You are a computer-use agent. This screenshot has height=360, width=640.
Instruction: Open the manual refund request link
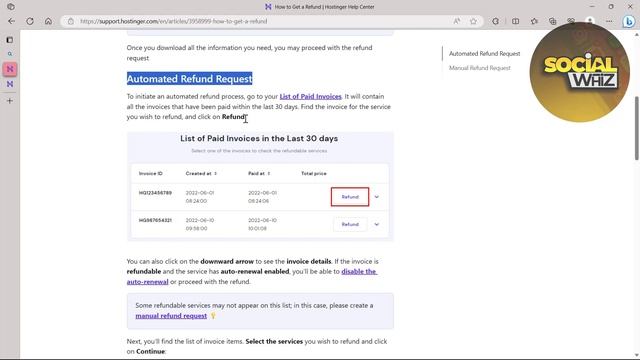(171, 316)
